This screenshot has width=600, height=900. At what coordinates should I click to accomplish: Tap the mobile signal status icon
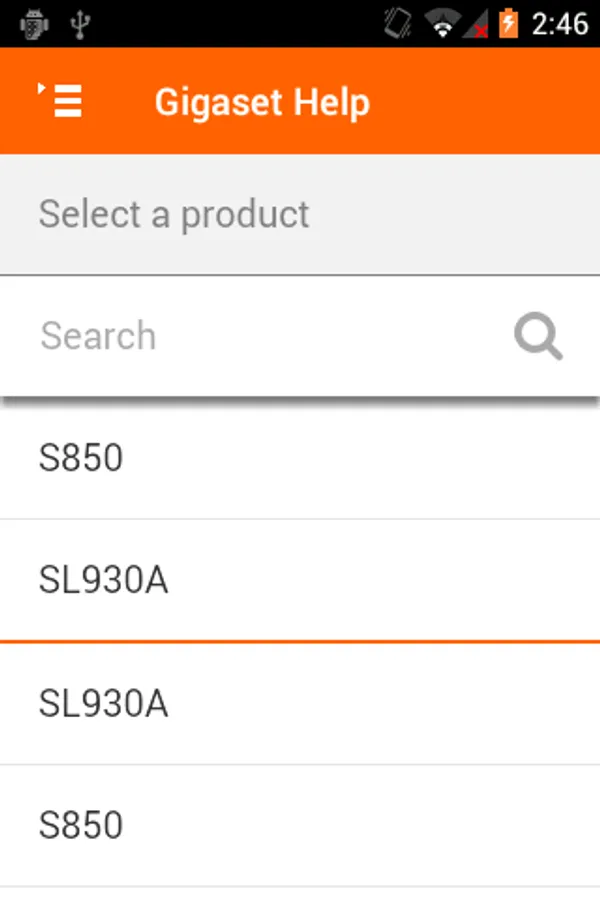click(x=476, y=23)
